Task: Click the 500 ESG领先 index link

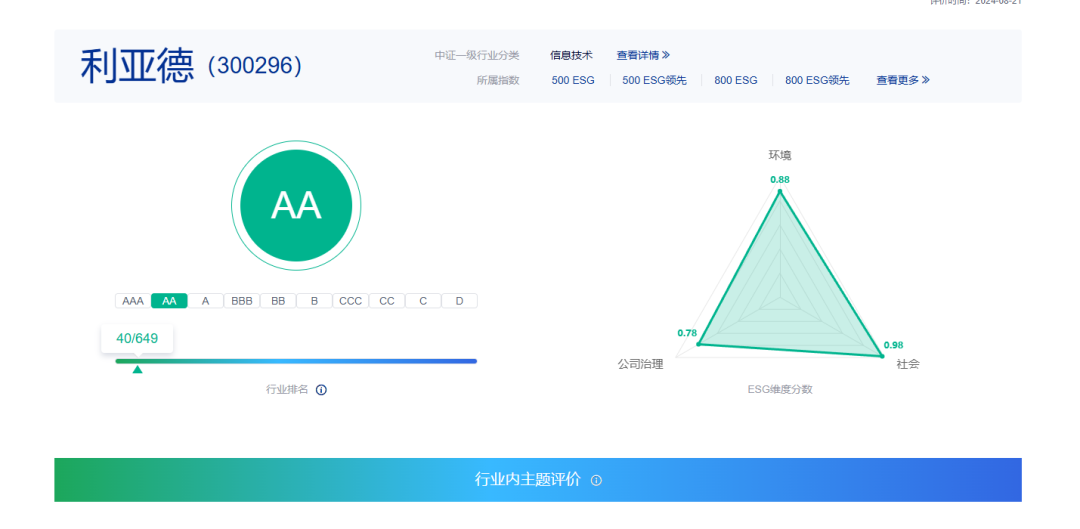Action: [x=654, y=80]
